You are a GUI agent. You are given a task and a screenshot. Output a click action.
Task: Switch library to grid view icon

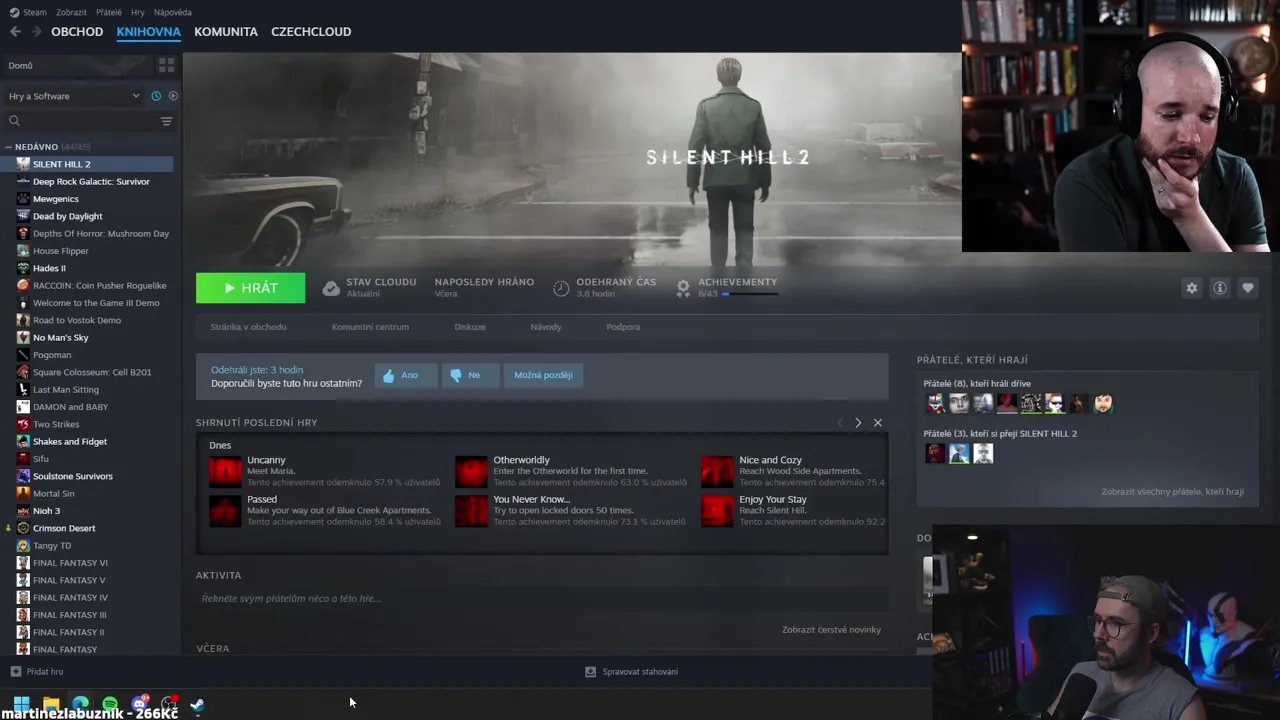[166, 65]
